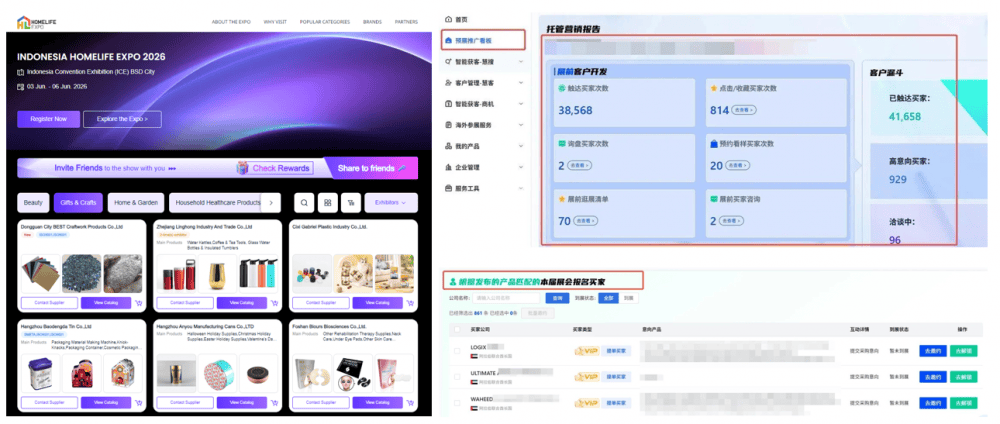The width and height of the screenshot is (1000, 424).
Task: Click the 智能获客-慧搜 sidebar icon
Action: click(x=448, y=62)
